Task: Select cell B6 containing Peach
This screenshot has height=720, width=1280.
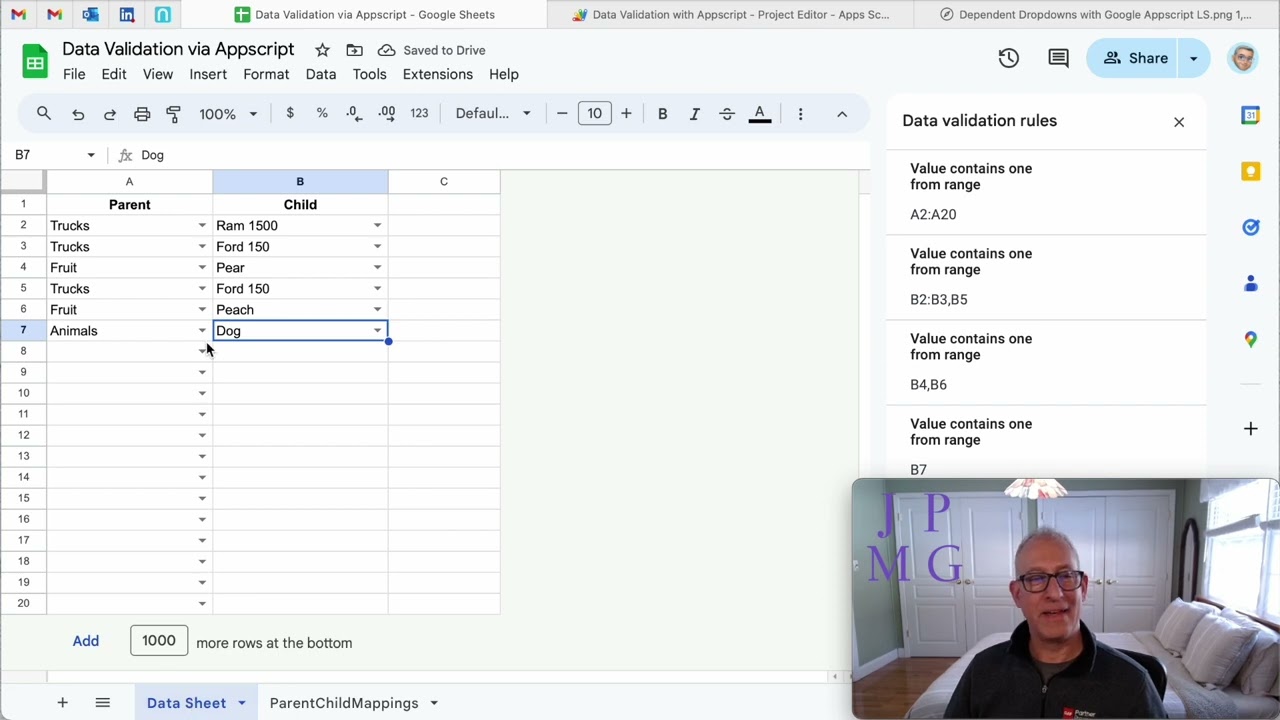Action: pyautogui.click(x=300, y=310)
